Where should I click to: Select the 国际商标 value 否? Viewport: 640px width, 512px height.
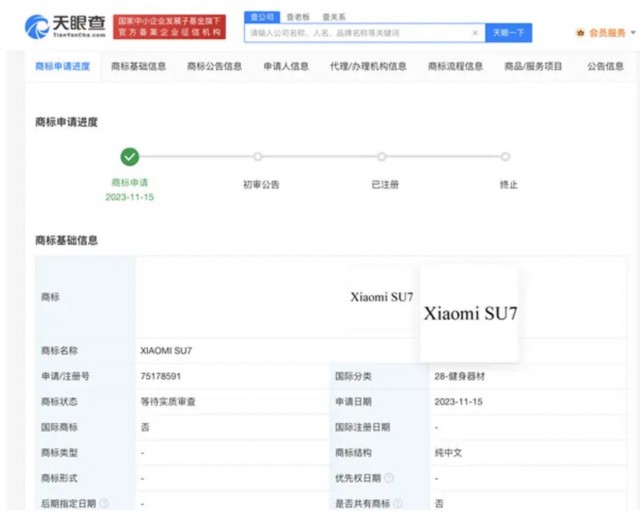tap(145, 427)
